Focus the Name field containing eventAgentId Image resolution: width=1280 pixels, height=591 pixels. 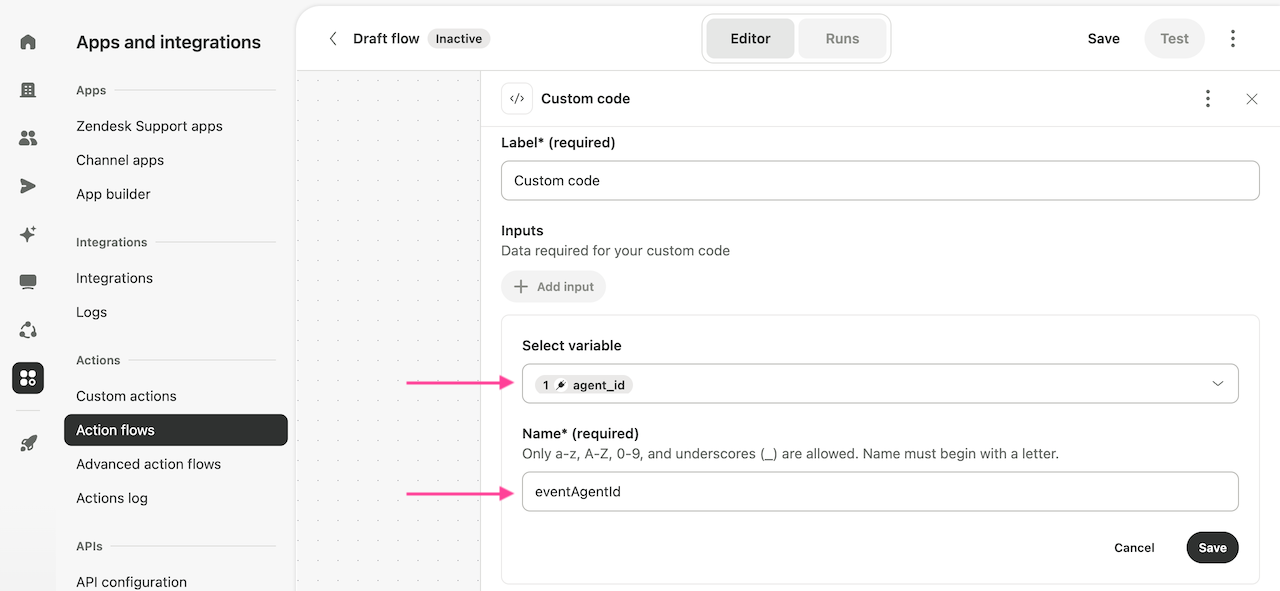[x=880, y=492]
